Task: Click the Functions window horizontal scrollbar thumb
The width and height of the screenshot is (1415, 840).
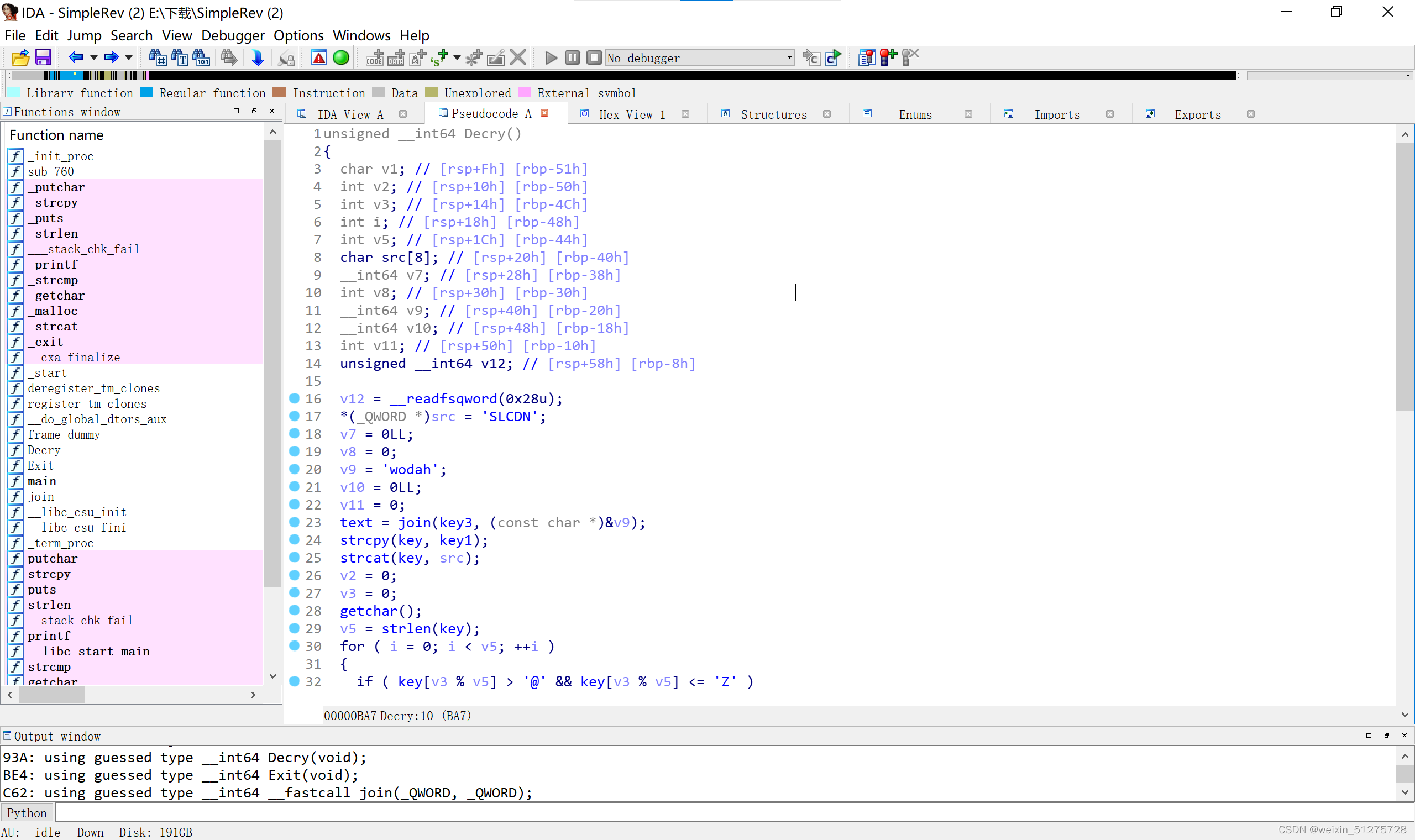Action: click(52, 695)
